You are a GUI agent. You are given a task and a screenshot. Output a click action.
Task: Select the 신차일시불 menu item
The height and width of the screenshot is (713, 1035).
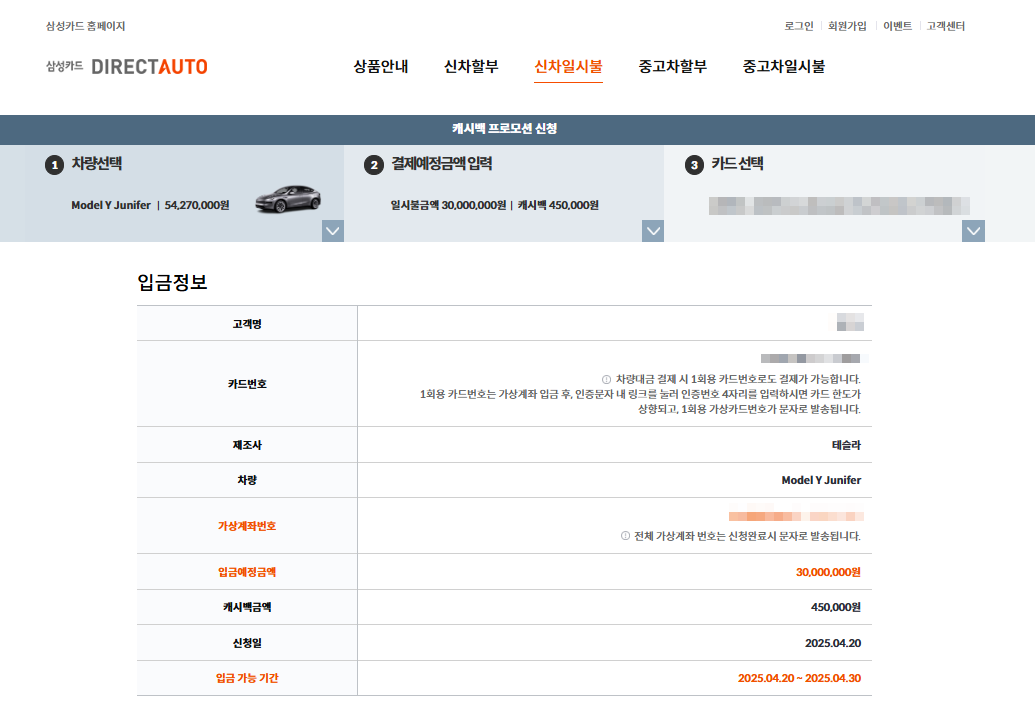pyautogui.click(x=568, y=66)
